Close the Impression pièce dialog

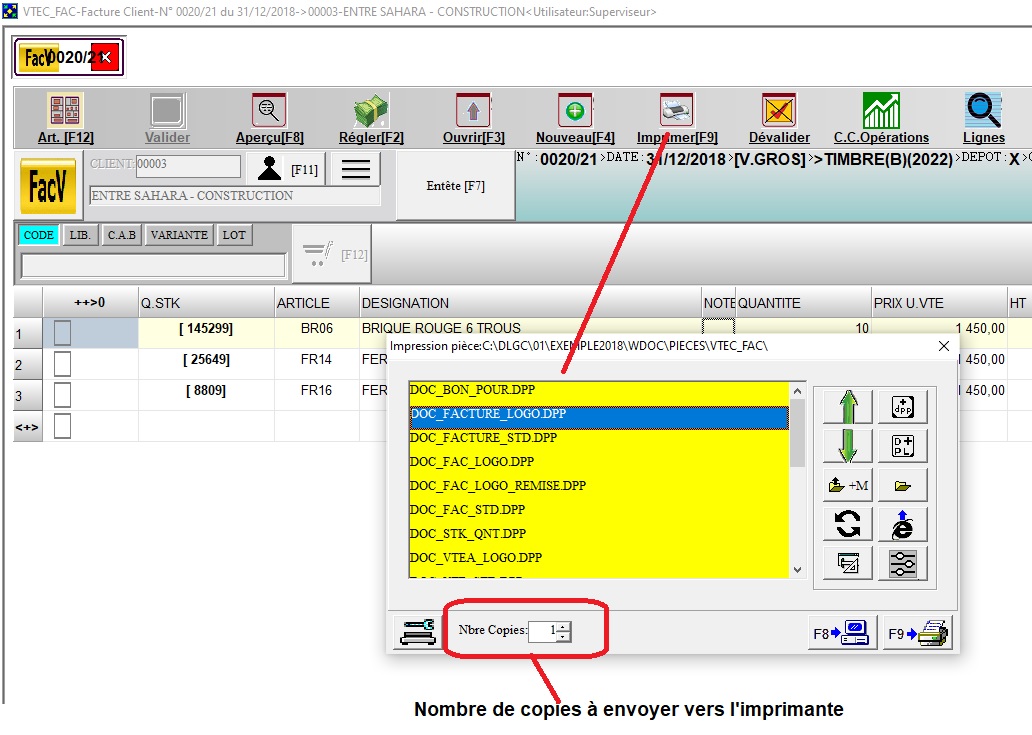click(944, 346)
